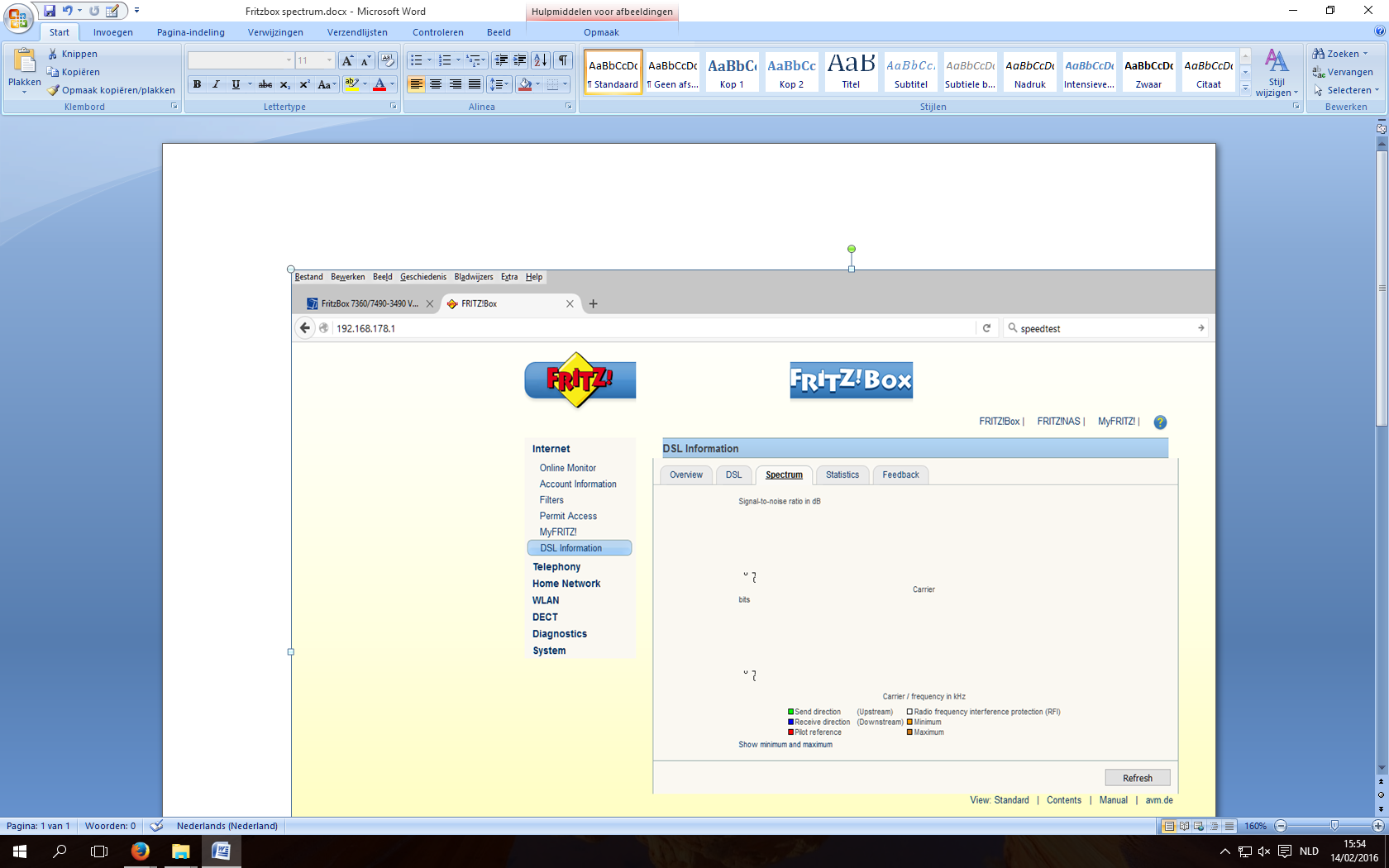Open the Invoegen ribbon tab

[x=112, y=32]
